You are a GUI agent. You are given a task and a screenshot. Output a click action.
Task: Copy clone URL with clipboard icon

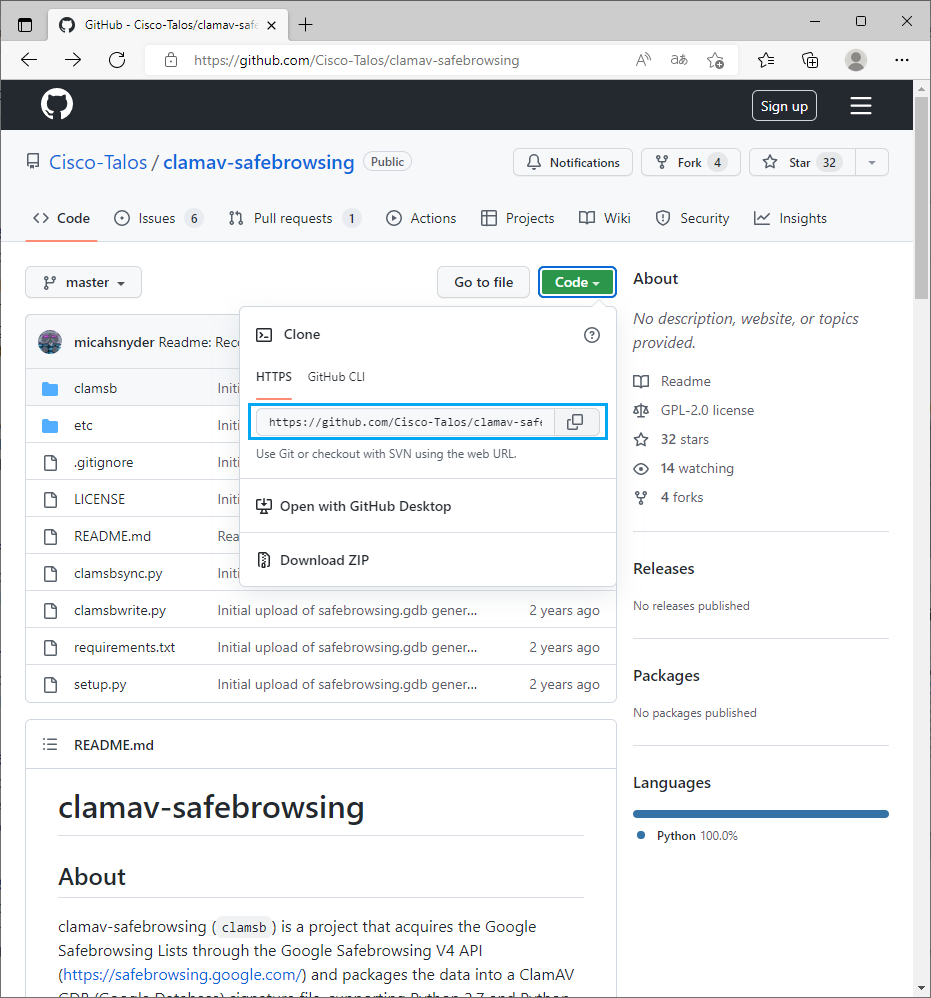(575, 422)
